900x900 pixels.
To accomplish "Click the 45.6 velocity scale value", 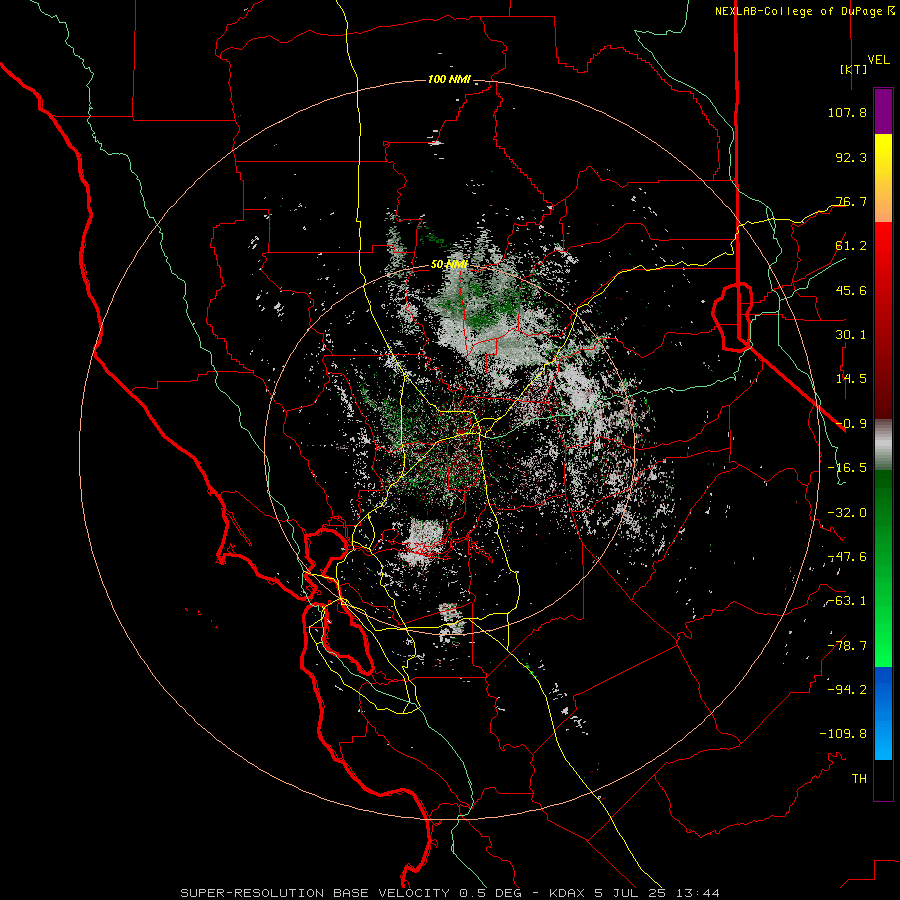I will [851, 290].
